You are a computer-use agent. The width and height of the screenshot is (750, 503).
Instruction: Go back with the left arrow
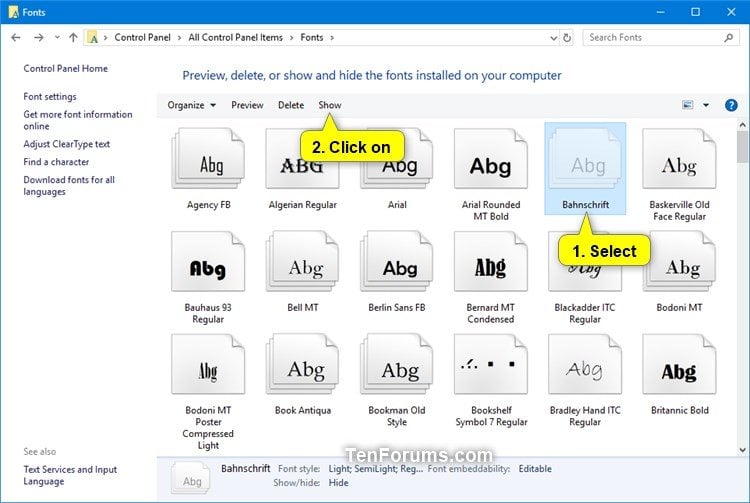16,37
